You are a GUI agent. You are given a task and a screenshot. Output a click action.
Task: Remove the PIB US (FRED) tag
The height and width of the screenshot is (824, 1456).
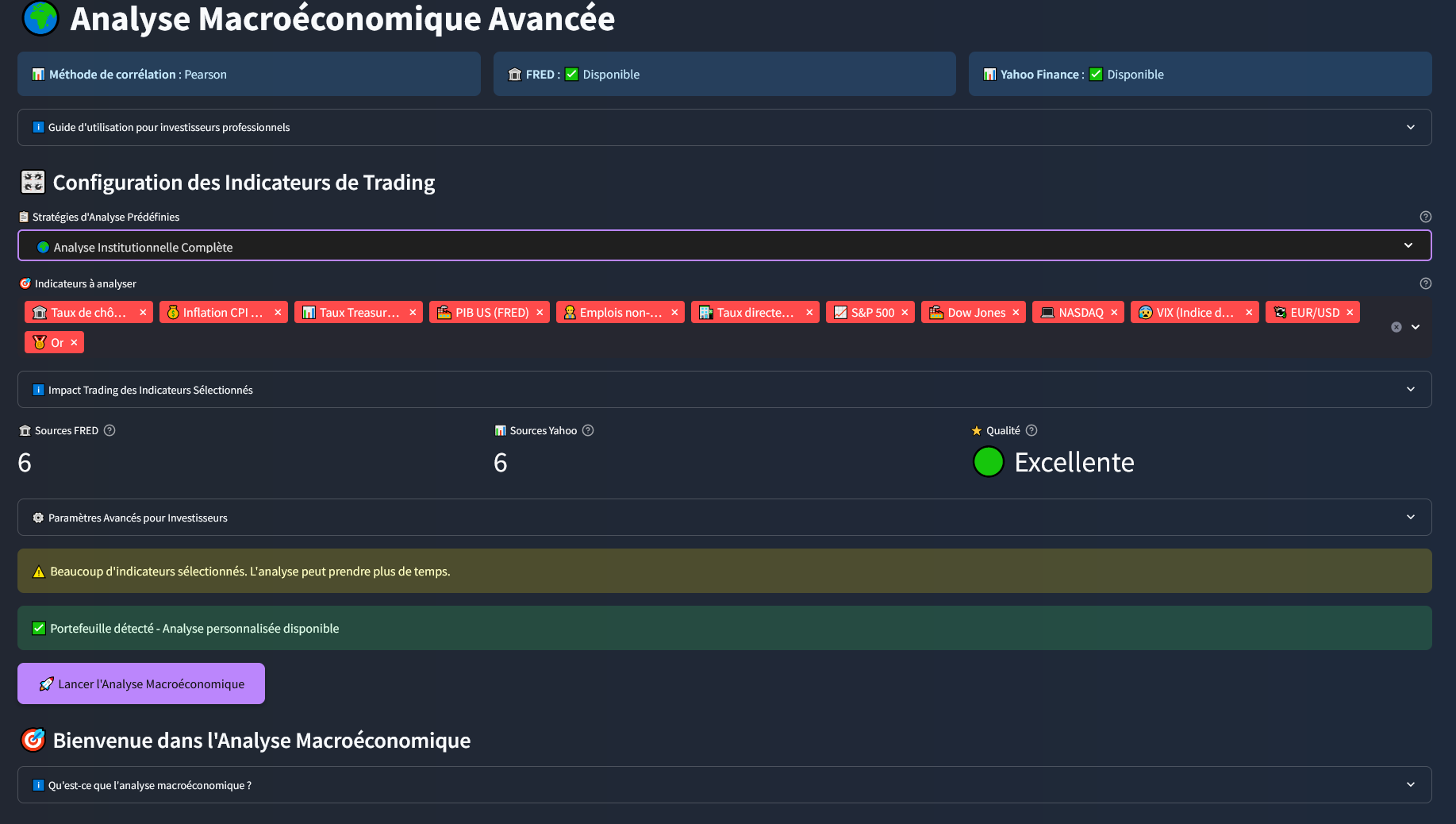(540, 313)
